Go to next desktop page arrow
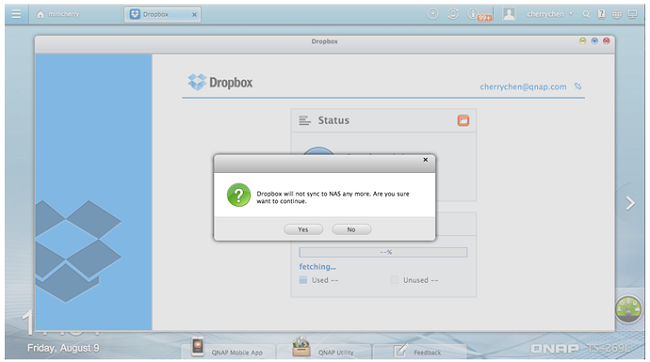 (631, 203)
